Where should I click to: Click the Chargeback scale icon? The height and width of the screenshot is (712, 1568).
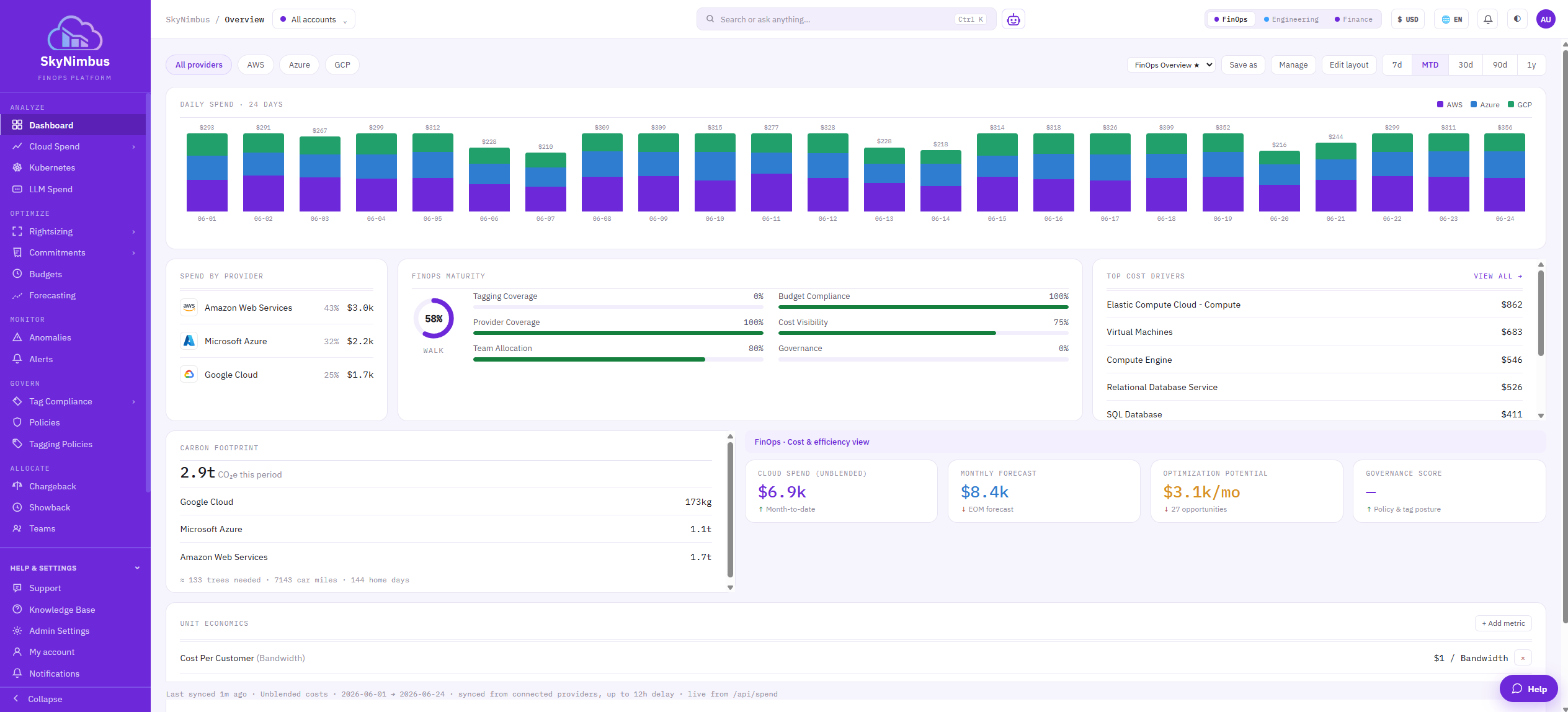[x=17, y=486]
